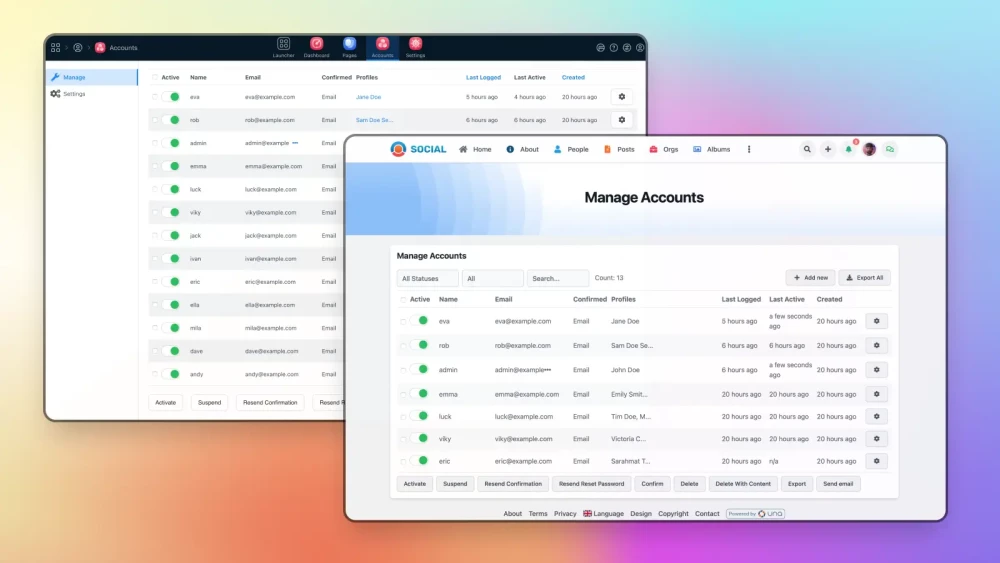Click the plus create icon in header
This screenshot has height=563, width=1000.
[828, 149]
